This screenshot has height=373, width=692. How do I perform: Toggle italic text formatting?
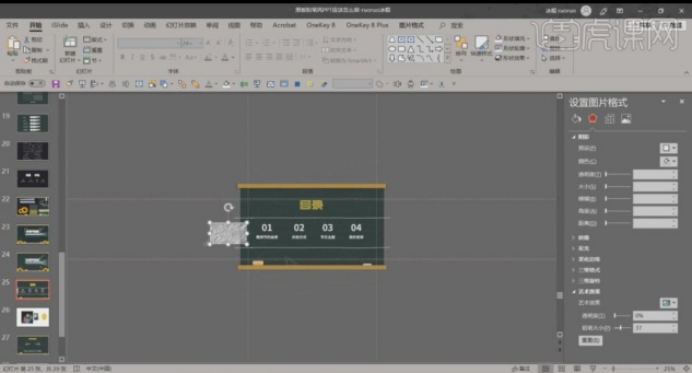click(132, 57)
